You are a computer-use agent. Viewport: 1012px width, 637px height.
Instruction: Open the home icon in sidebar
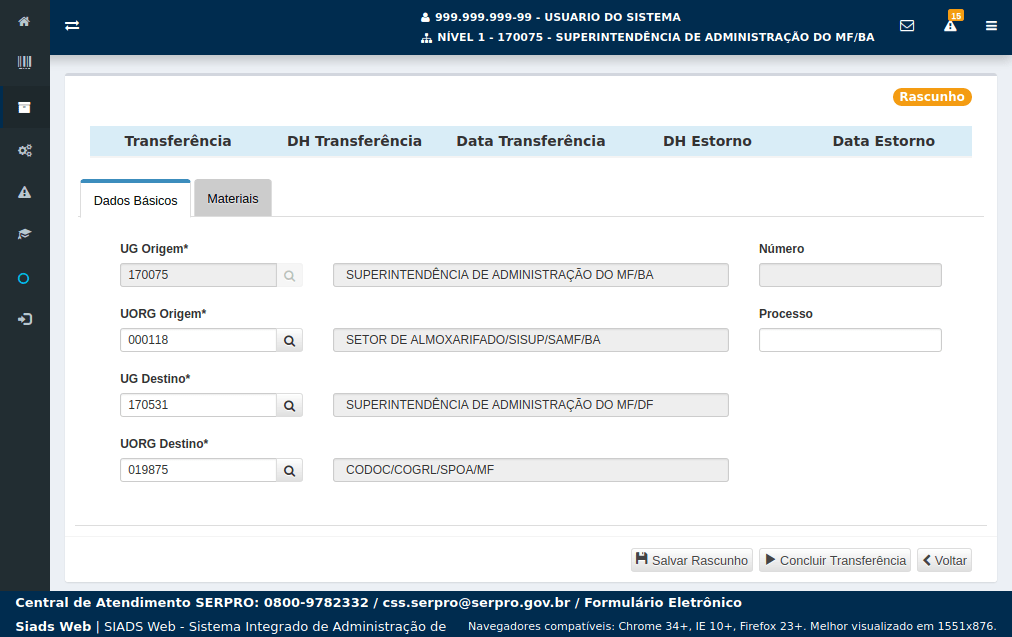click(24, 21)
